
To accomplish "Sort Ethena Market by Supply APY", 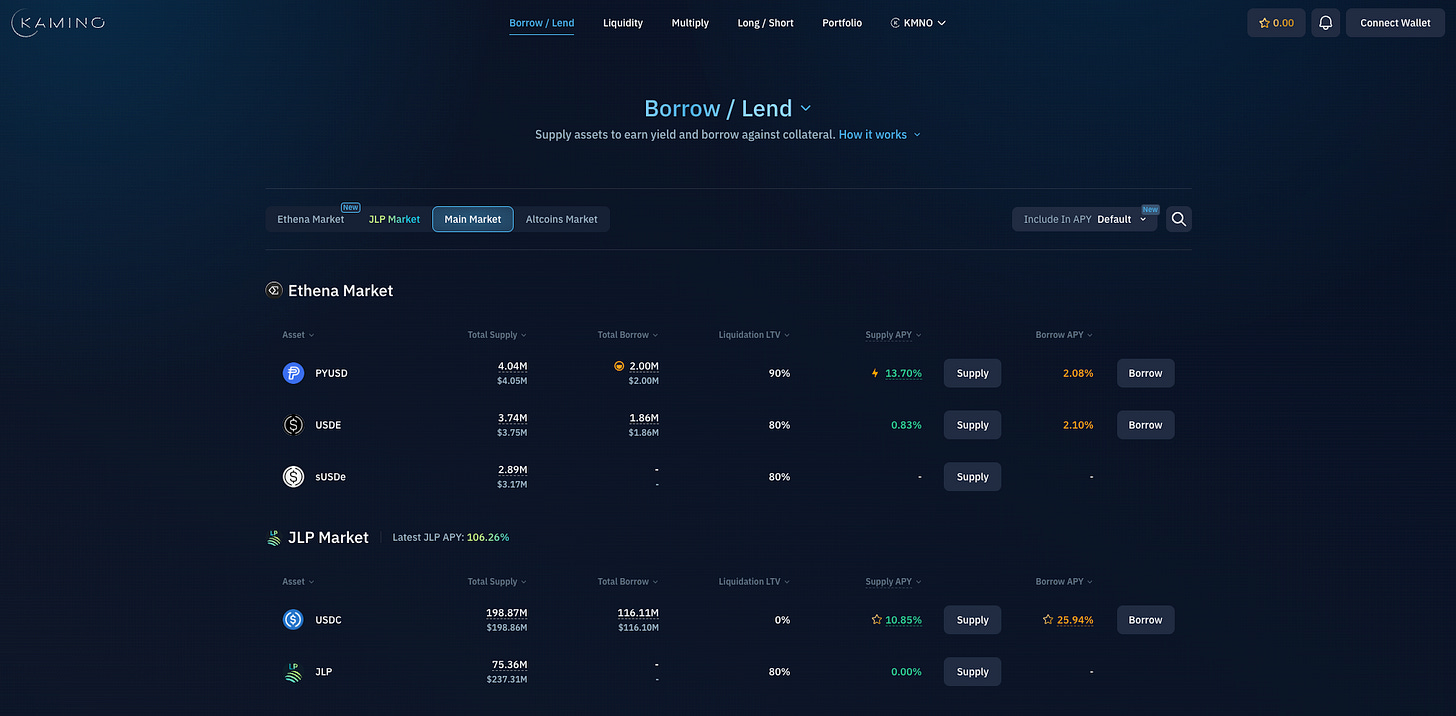I will point(894,335).
